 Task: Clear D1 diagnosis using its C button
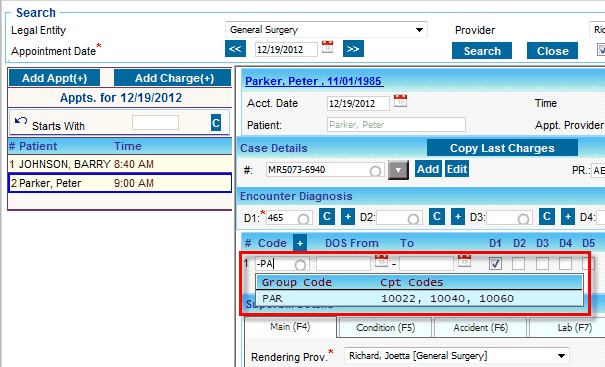coord(327,217)
